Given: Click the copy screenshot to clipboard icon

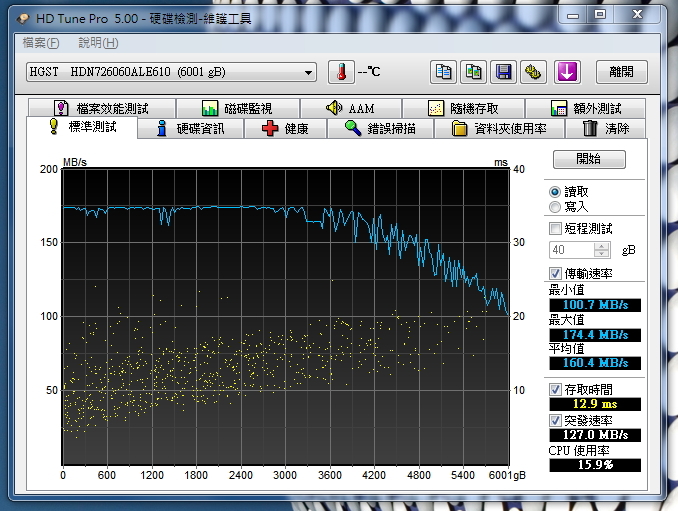Looking at the screenshot, I should (x=473, y=72).
